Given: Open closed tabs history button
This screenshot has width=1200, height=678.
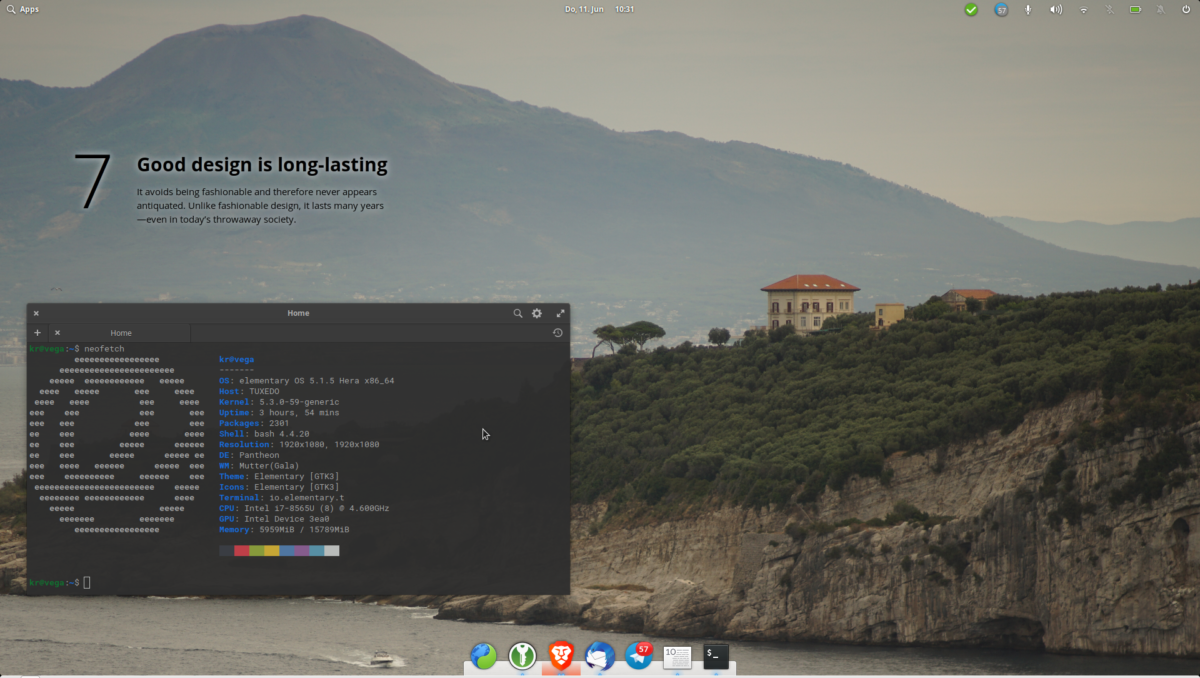Looking at the screenshot, I should click(x=557, y=333).
